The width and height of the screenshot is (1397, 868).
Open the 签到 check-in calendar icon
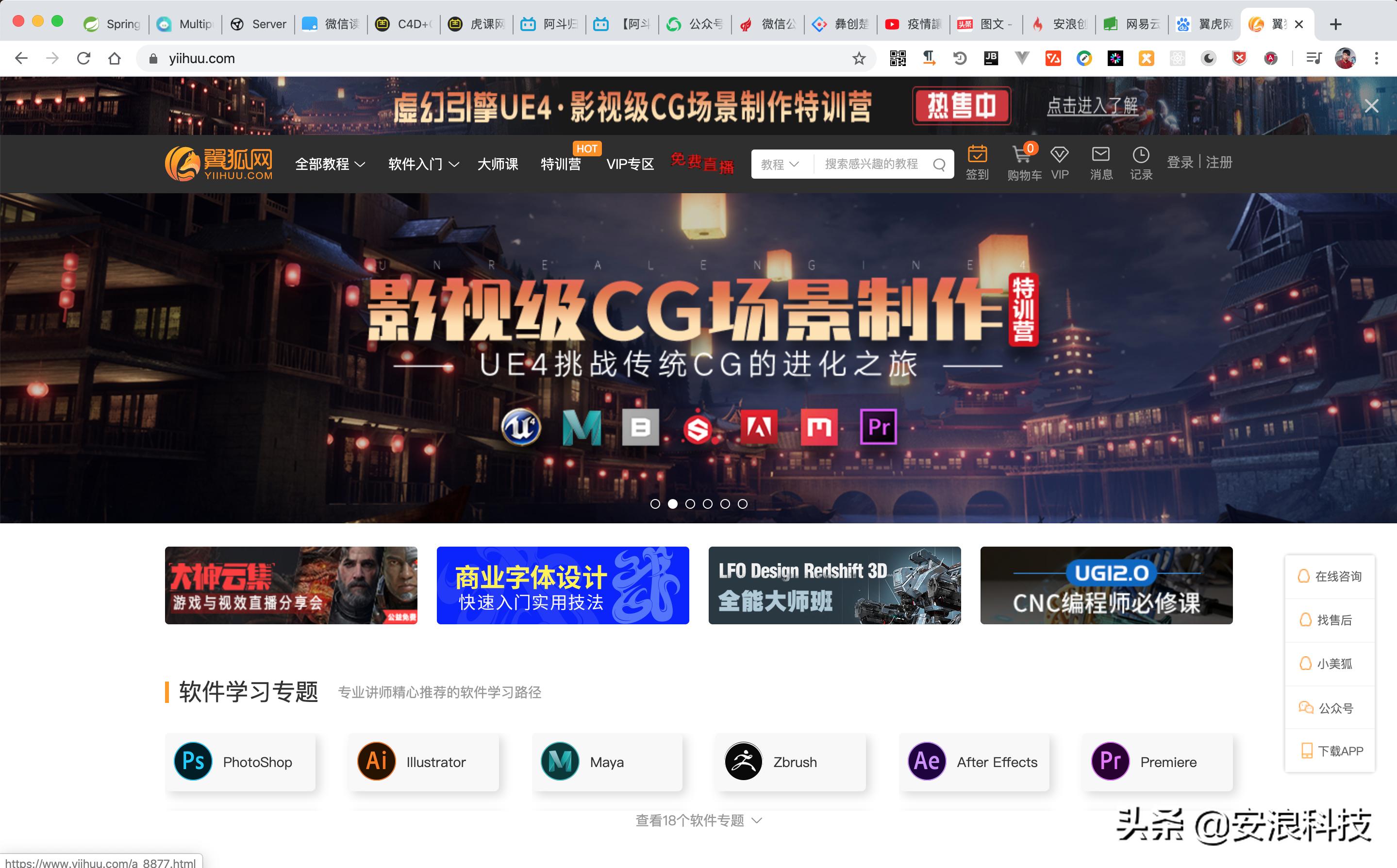click(978, 156)
